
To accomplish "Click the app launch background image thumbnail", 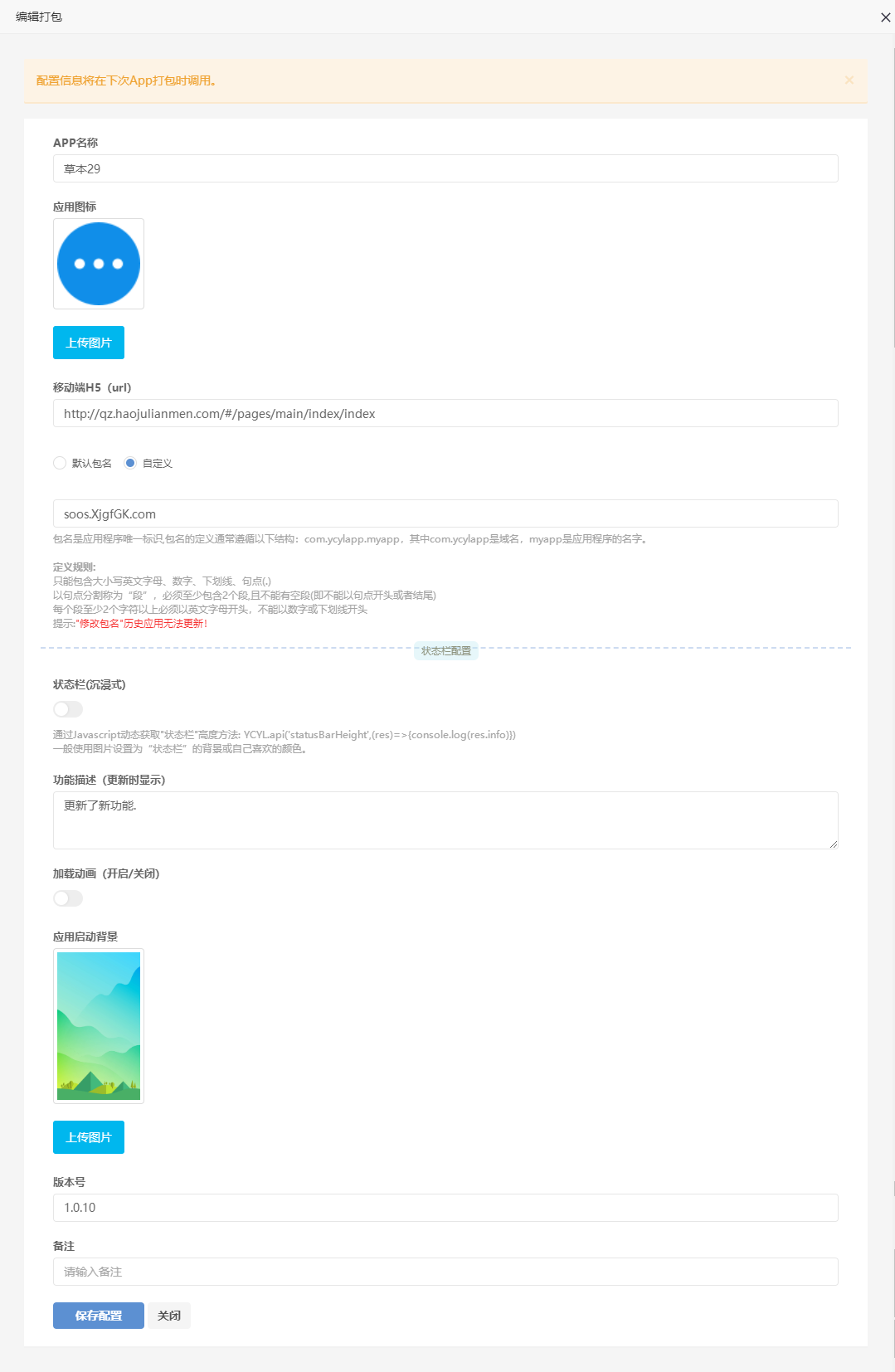I will pos(99,1026).
